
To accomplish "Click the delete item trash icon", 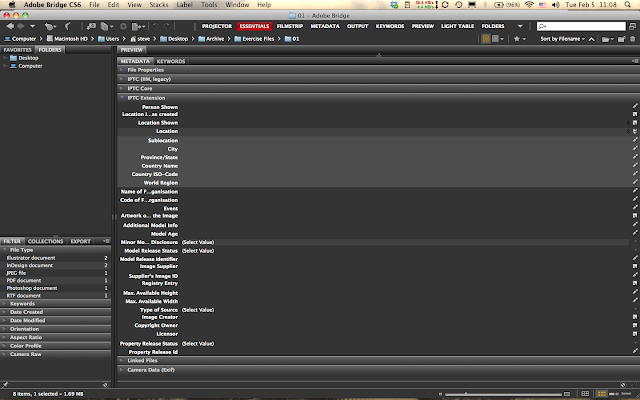I will [633, 39].
